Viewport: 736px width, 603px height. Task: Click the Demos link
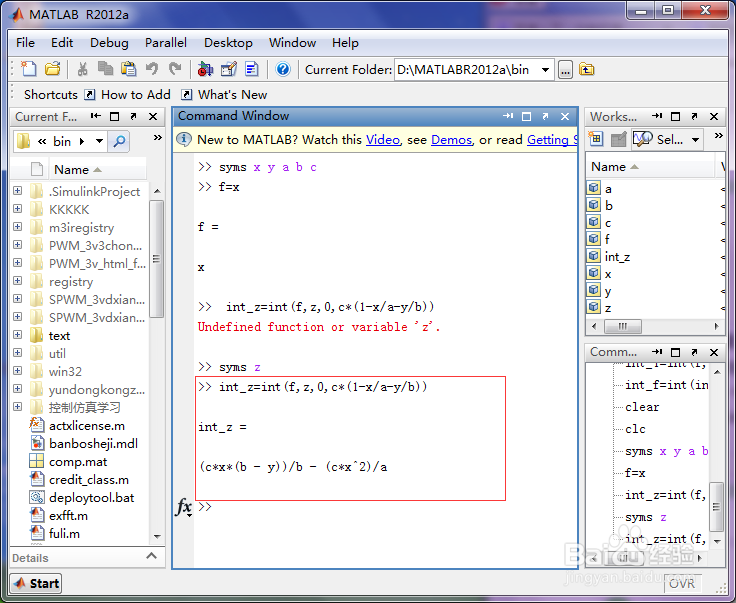click(x=452, y=140)
